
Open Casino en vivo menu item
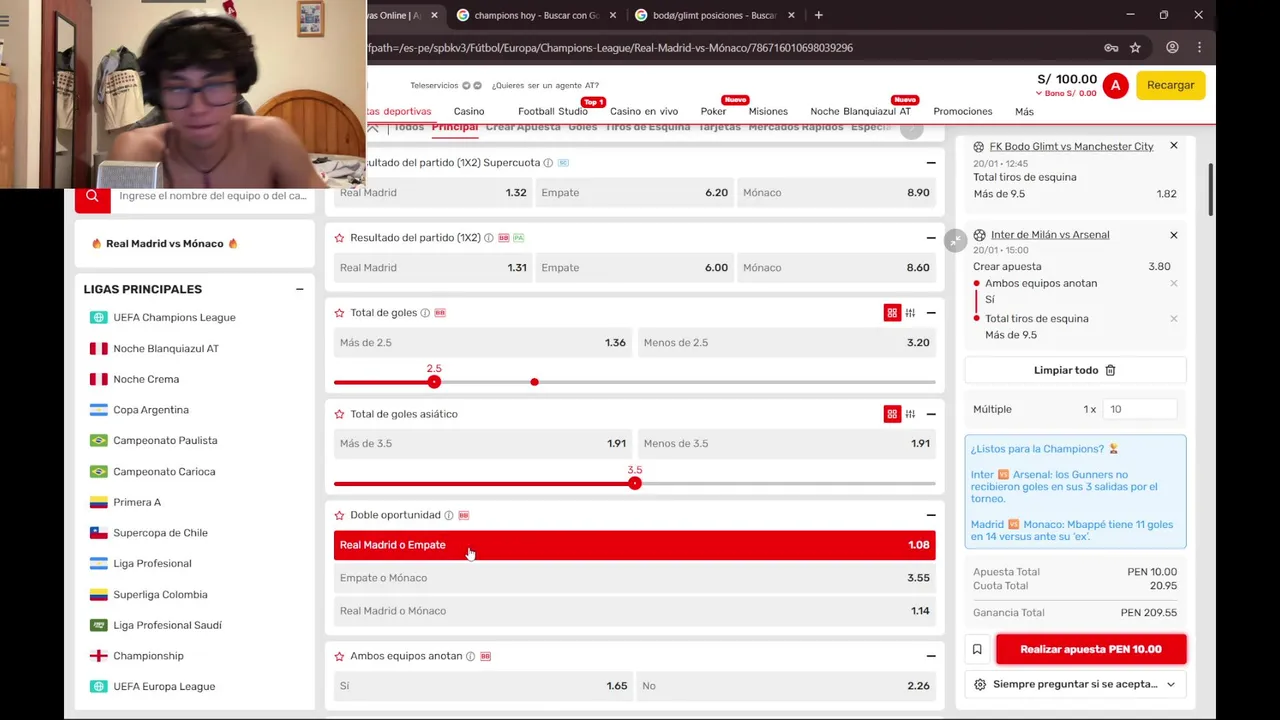click(644, 111)
